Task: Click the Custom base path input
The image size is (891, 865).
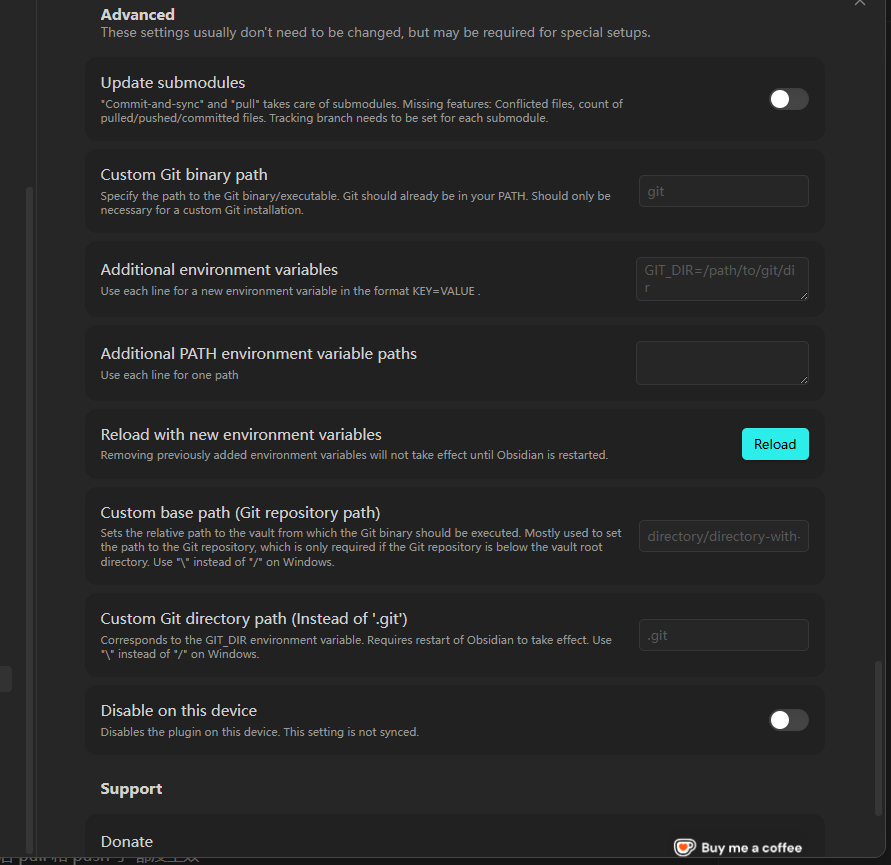Action: [723, 536]
